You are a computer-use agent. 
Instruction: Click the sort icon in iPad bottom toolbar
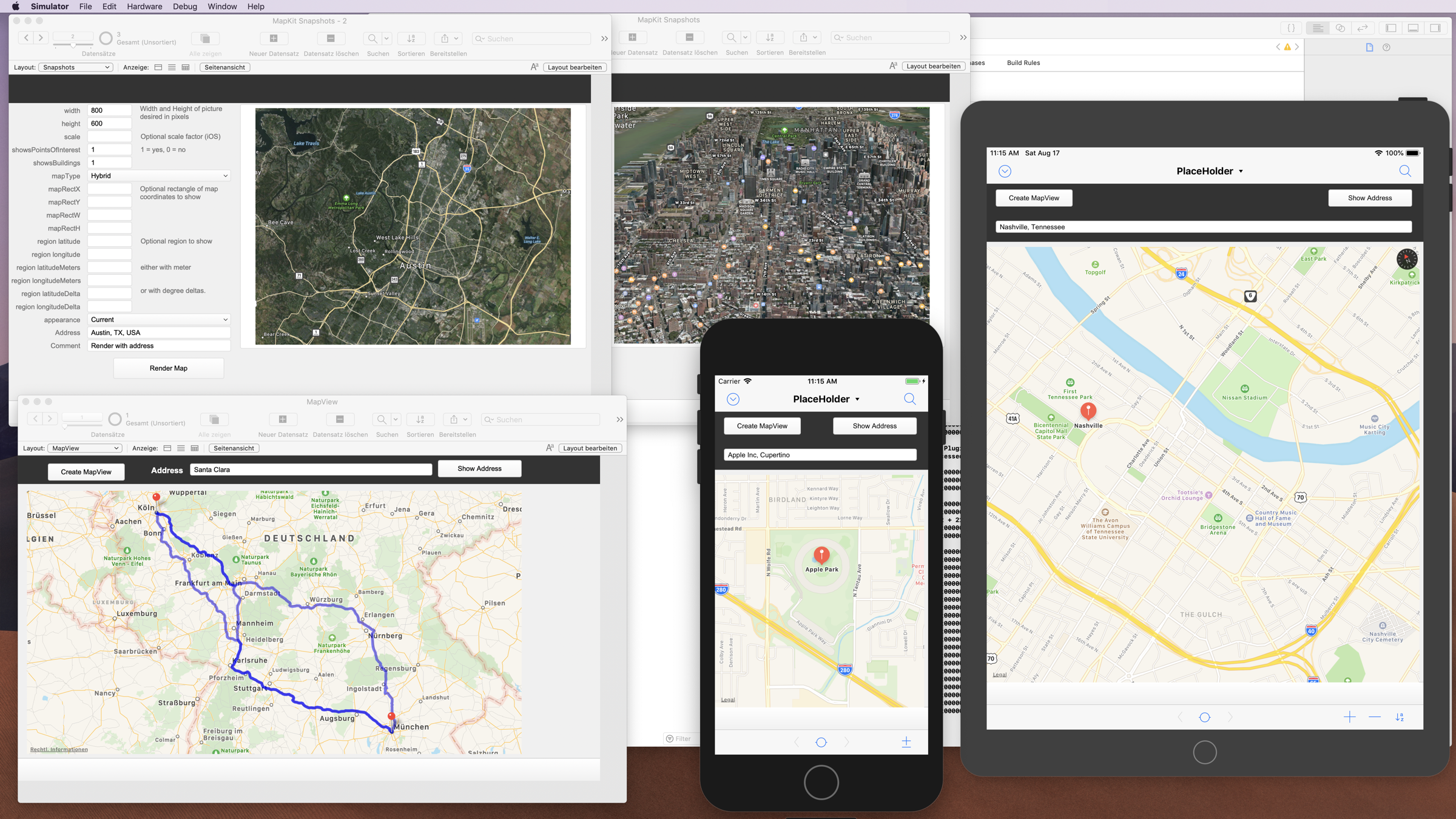click(x=1400, y=717)
